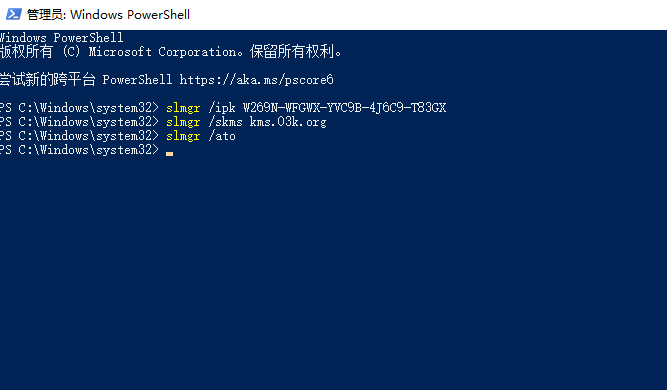The width and height of the screenshot is (667, 390).
Task: Click the last empty "PS C:\Windows\system32>" prompt
Action: [79, 150]
